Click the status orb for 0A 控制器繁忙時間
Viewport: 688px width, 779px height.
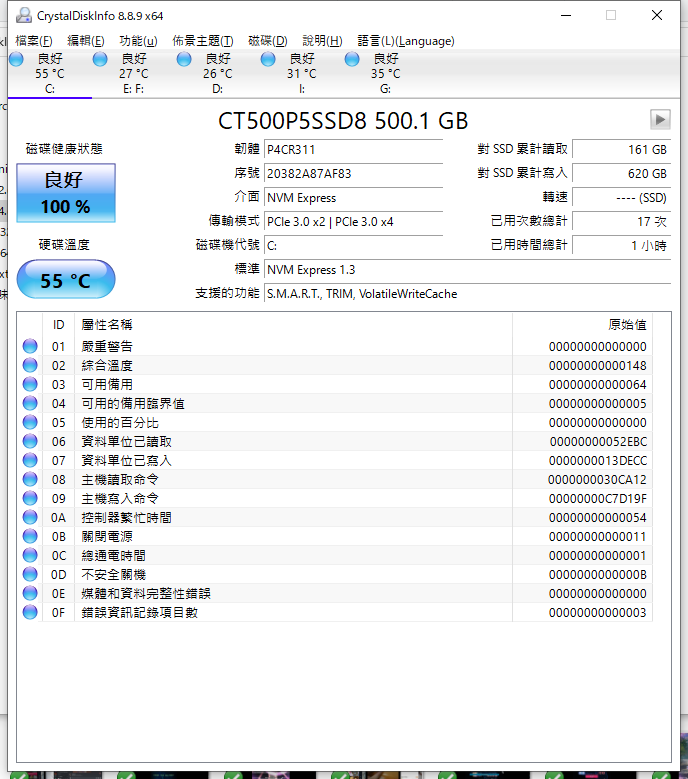pos(30,517)
